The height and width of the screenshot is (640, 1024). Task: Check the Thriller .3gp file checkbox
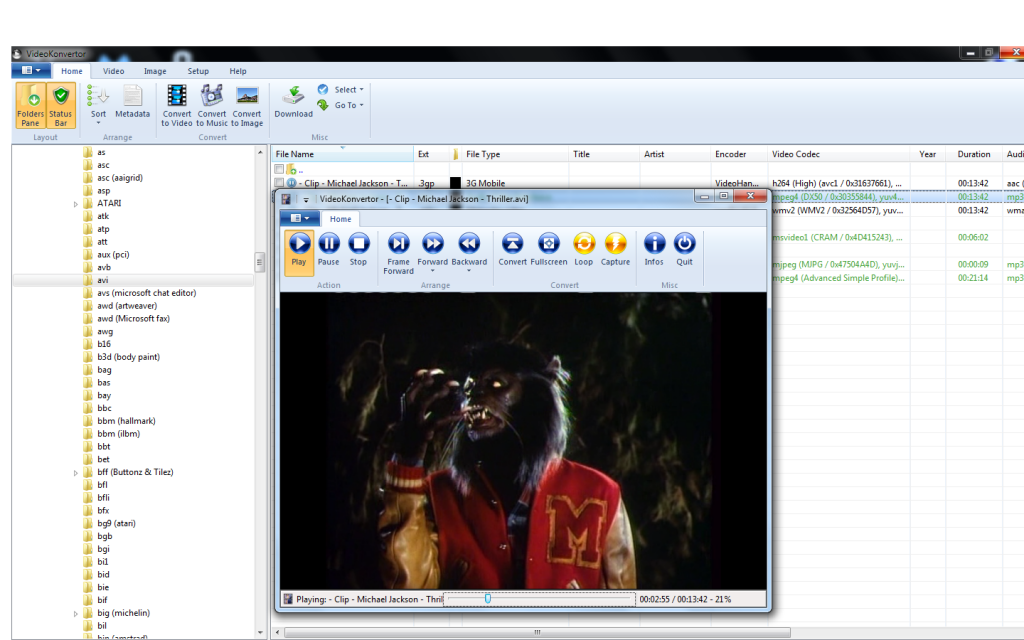279,184
